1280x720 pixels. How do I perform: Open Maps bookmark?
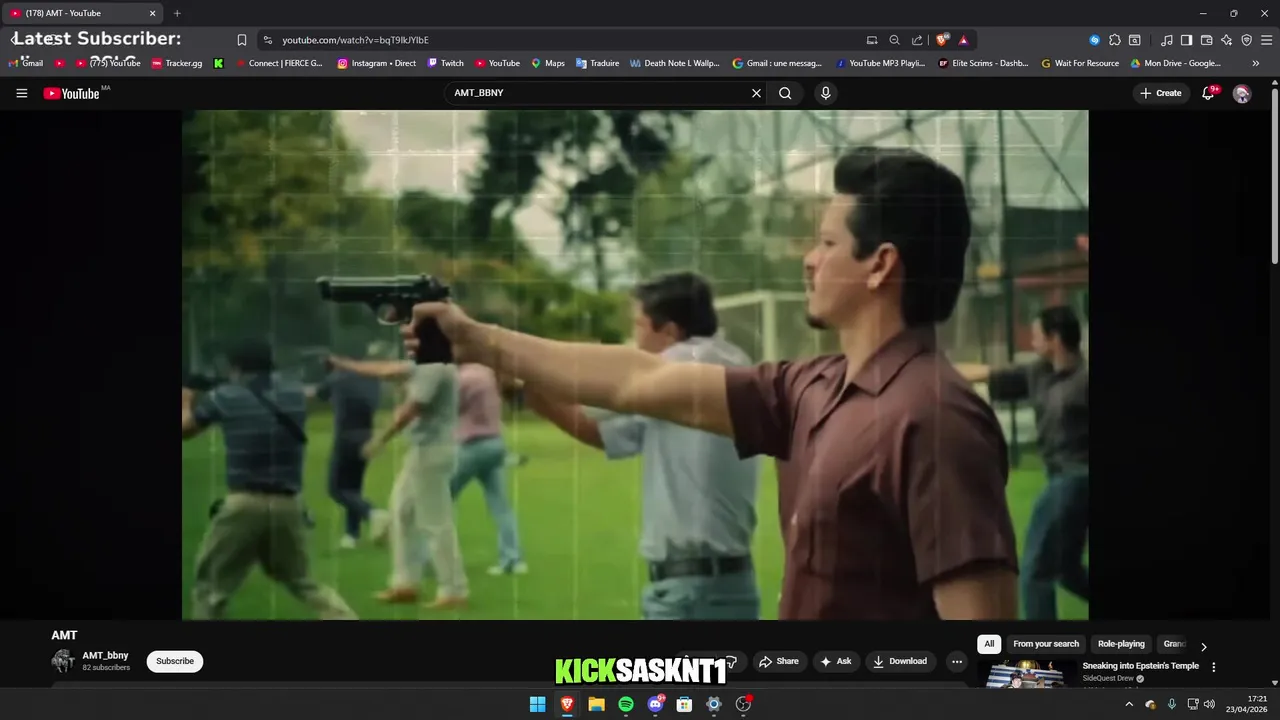click(548, 63)
